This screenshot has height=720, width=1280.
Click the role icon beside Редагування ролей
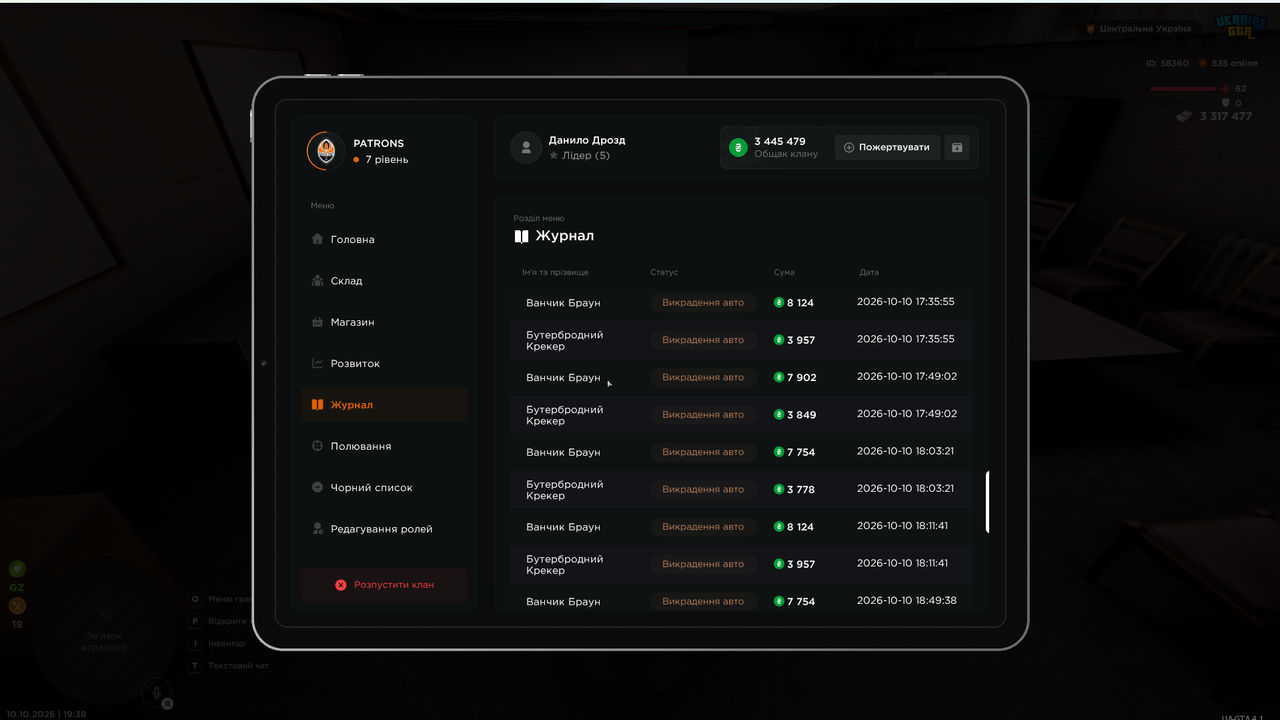(x=317, y=528)
